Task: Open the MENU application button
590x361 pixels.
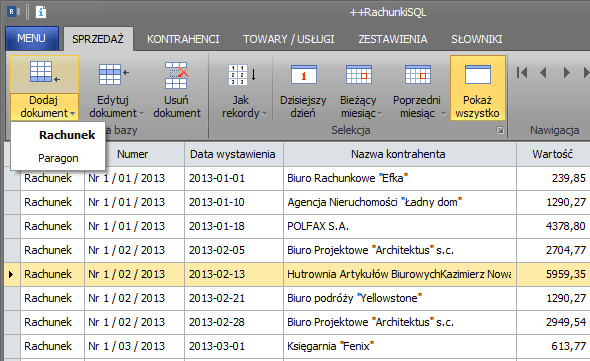Action: 32,38
